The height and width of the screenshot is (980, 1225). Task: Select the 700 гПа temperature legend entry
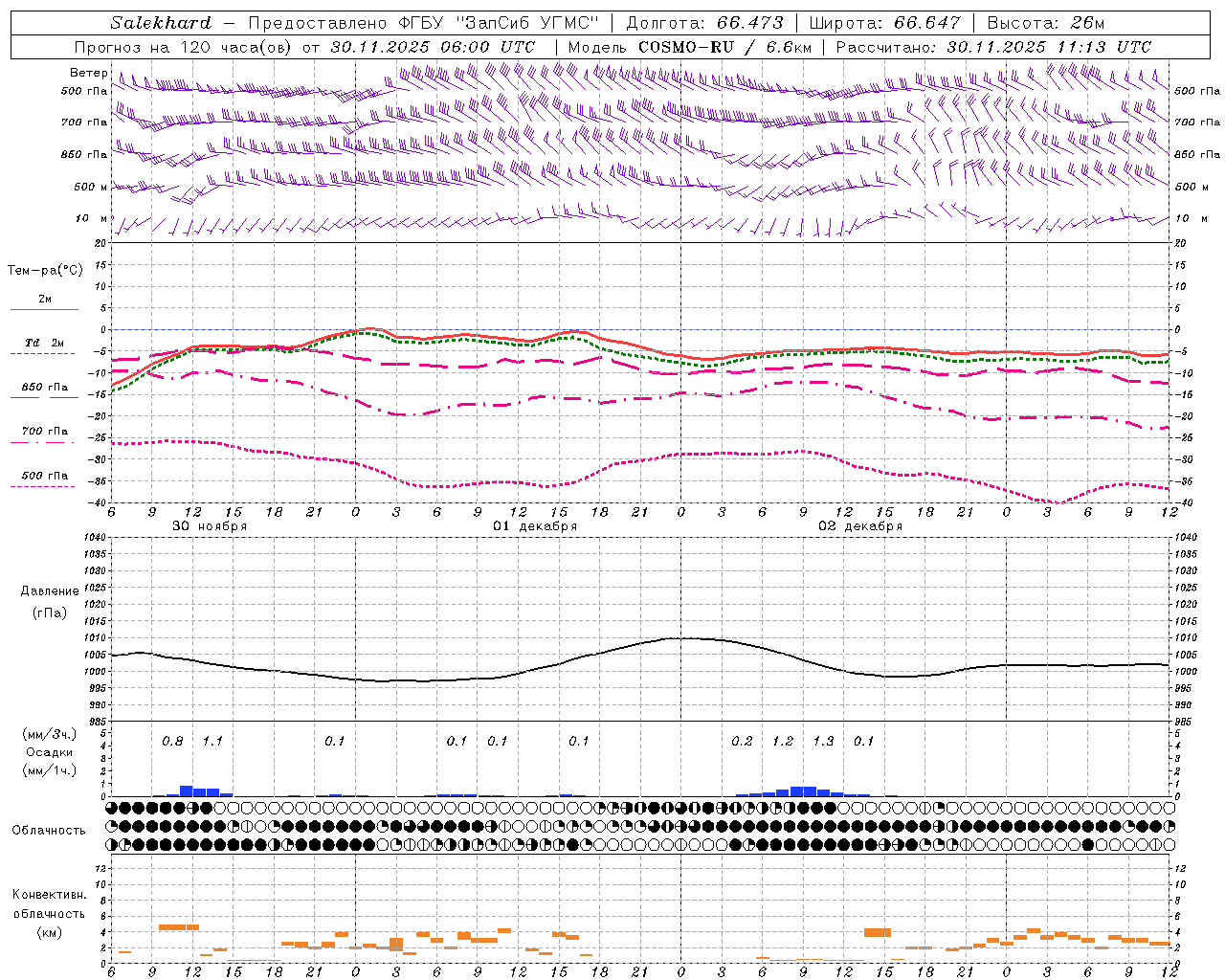[x=45, y=431]
